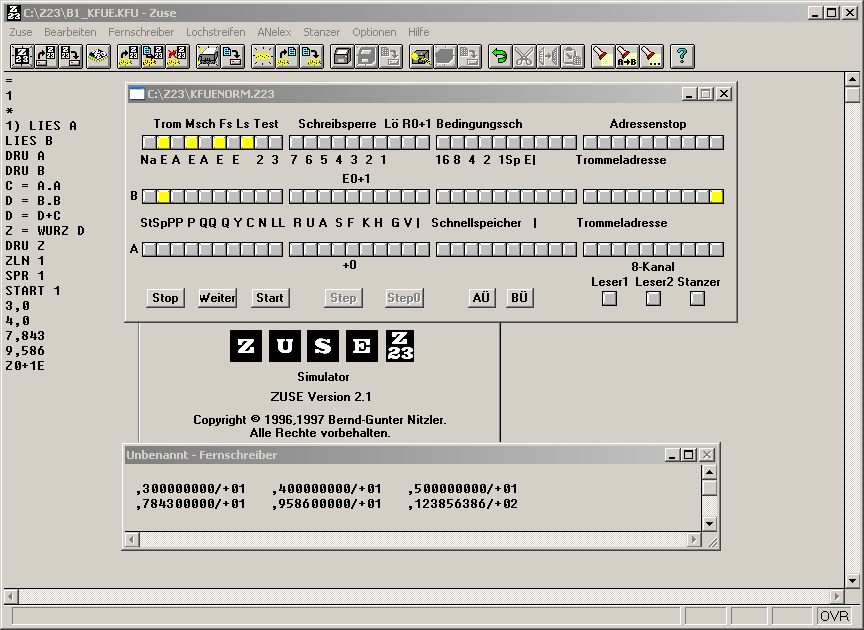
Task: Click the Step0 button
Action: [404, 298]
